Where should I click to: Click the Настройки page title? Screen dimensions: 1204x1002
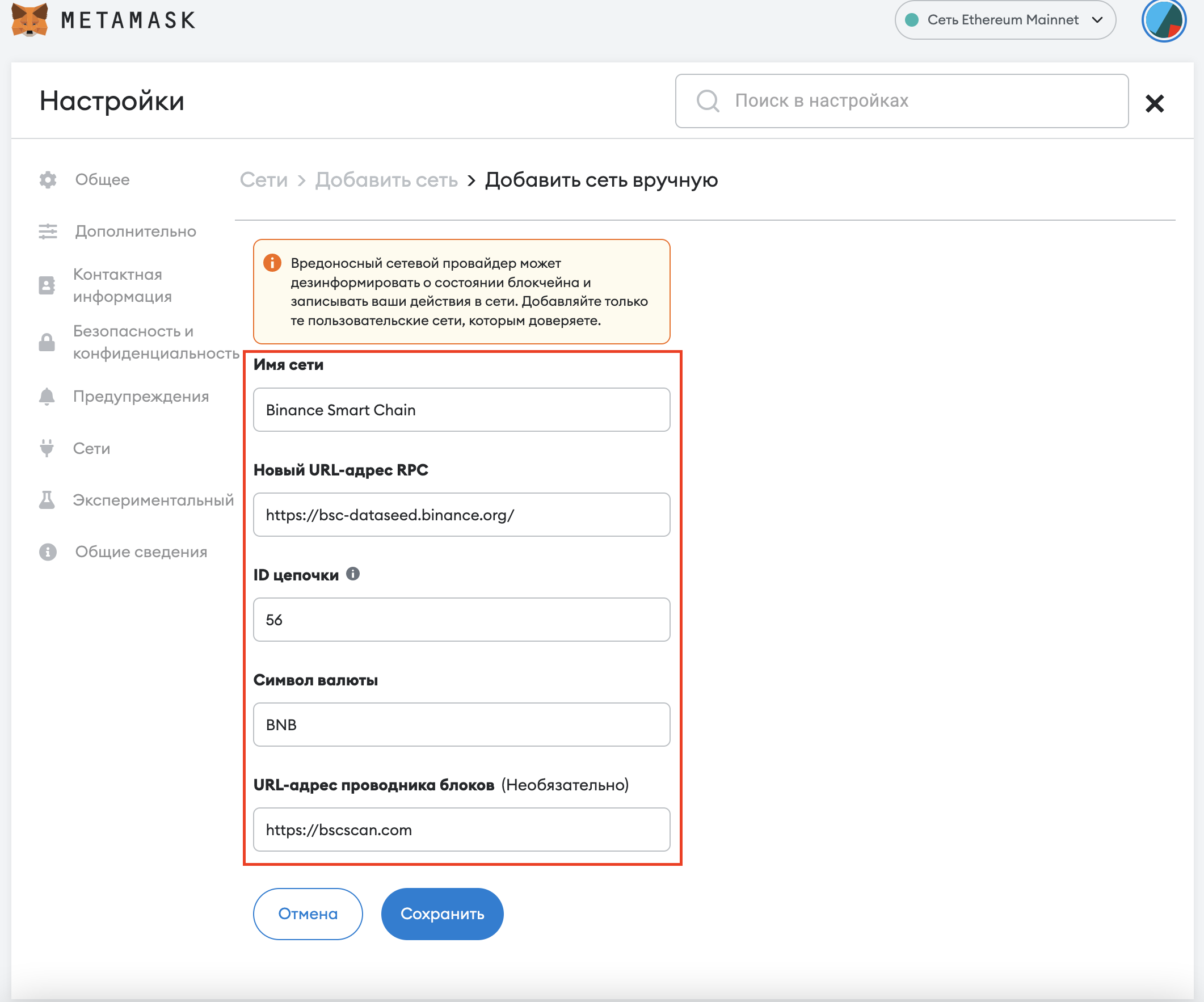(112, 100)
